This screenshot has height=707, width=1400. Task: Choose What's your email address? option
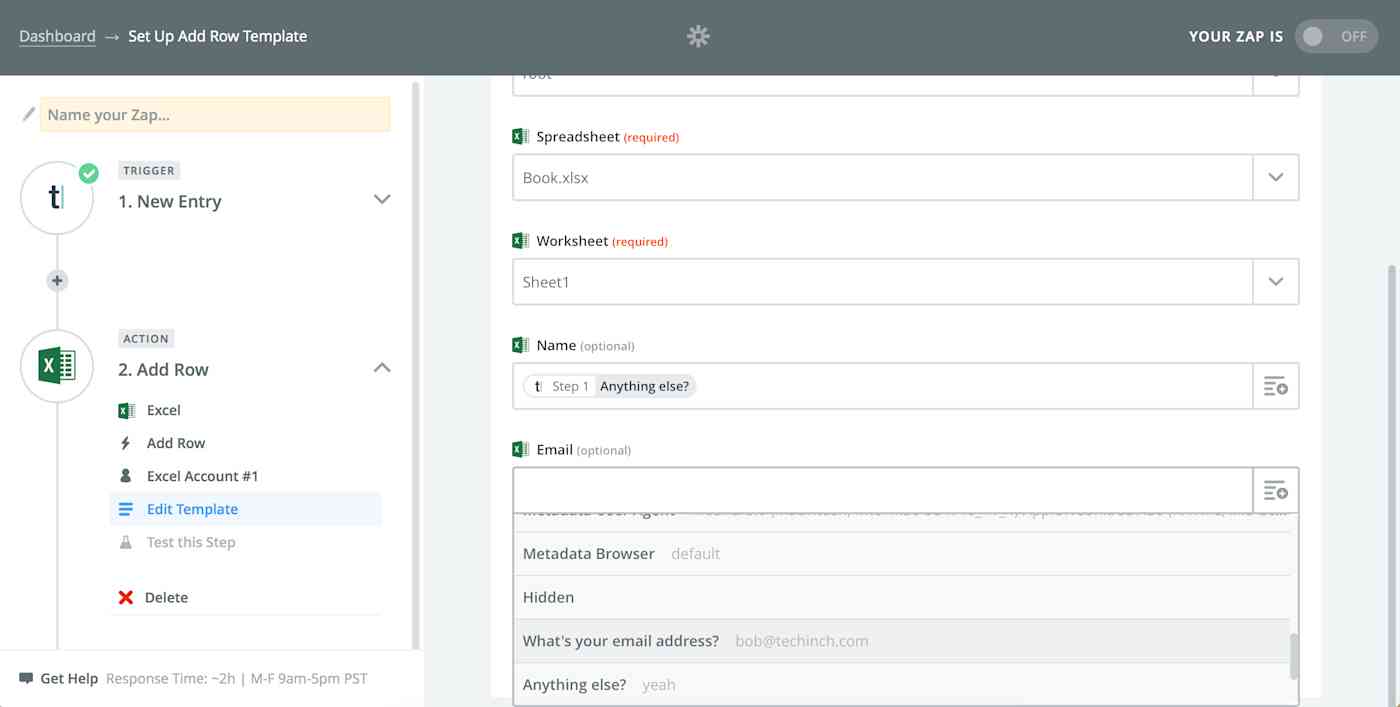pyautogui.click(x=902, y=641)
